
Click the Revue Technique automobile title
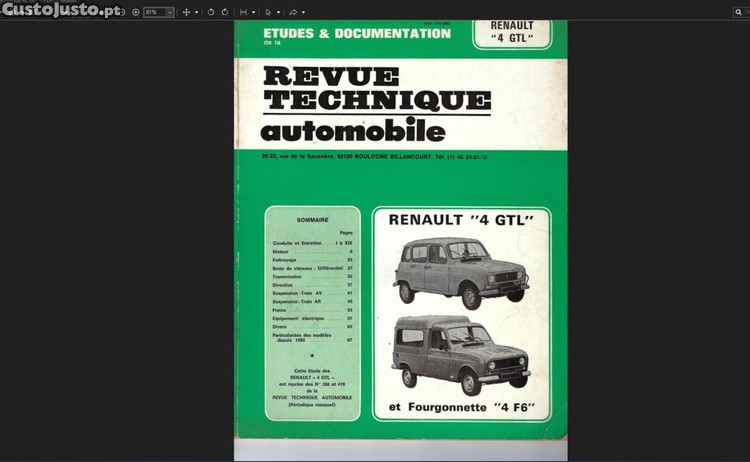pos(376,105)
